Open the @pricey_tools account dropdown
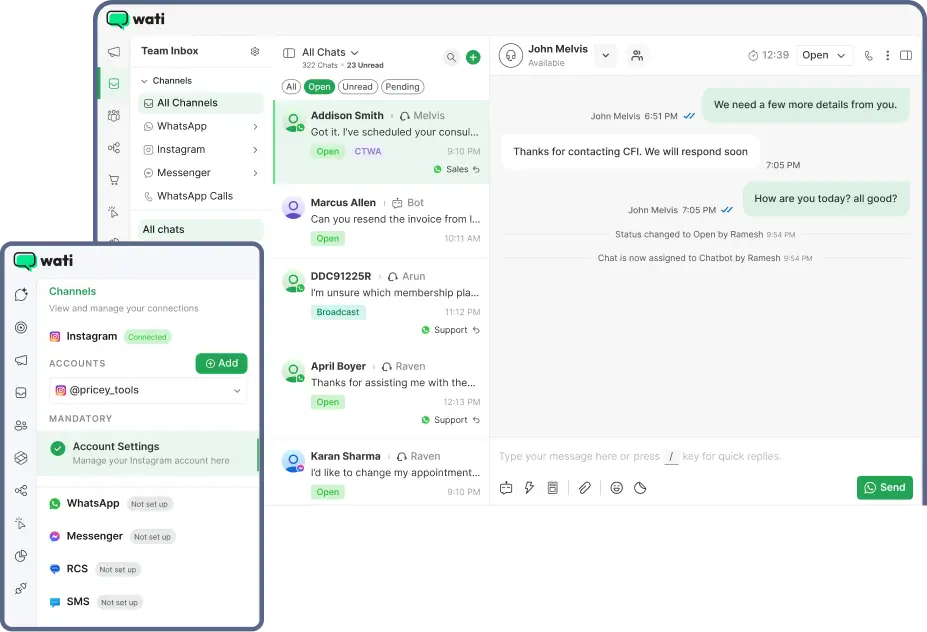 point(148,391)
